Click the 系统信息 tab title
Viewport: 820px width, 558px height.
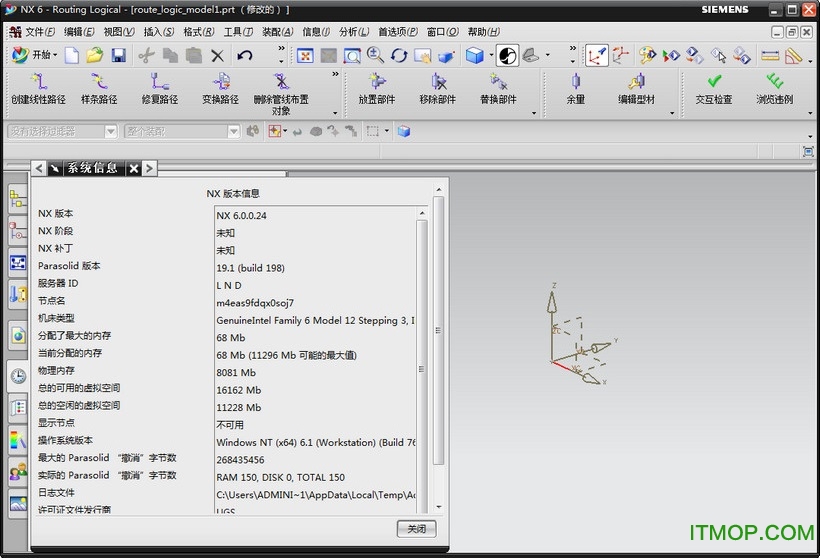[93, 168]
